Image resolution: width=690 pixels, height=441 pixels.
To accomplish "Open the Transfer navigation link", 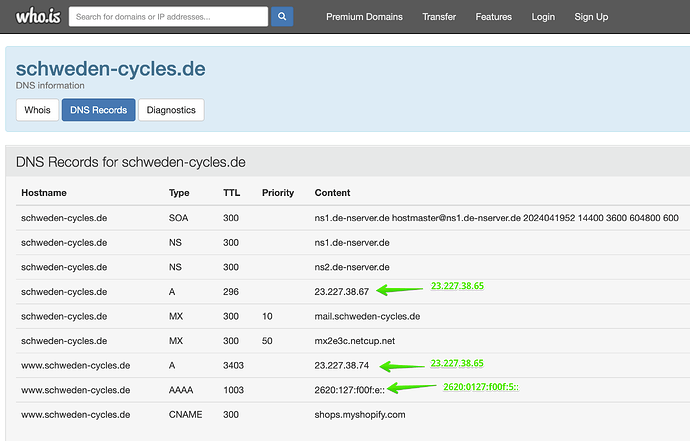I will tap(439, 17).
